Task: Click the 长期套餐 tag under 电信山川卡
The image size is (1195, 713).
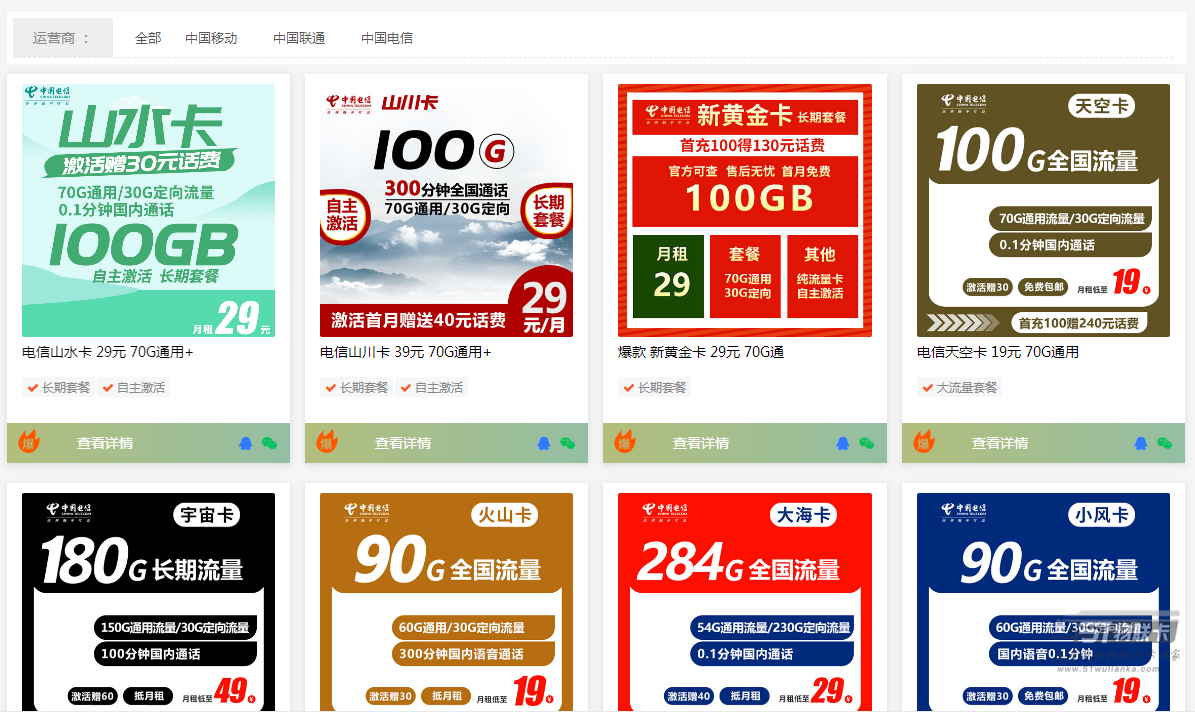Action: (356, 388)
